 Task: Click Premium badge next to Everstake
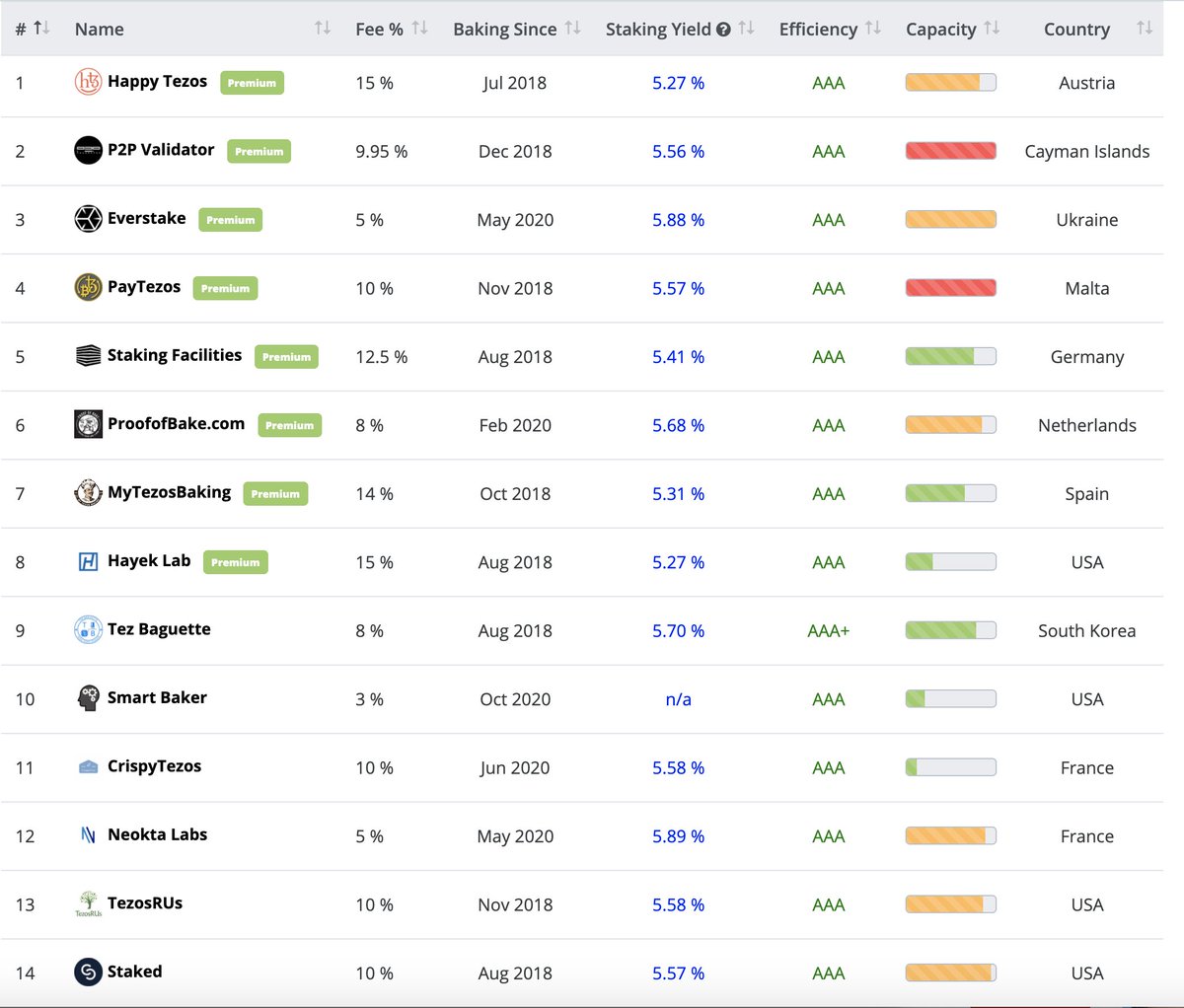tap(231, 220)
